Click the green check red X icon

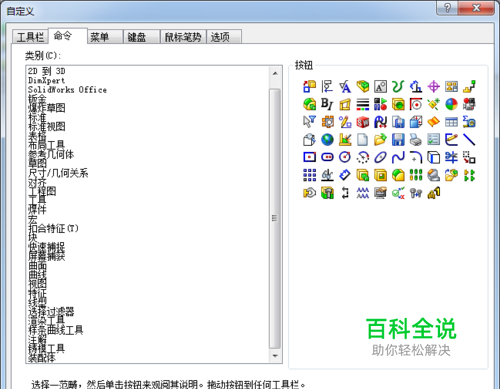point(398,193)
